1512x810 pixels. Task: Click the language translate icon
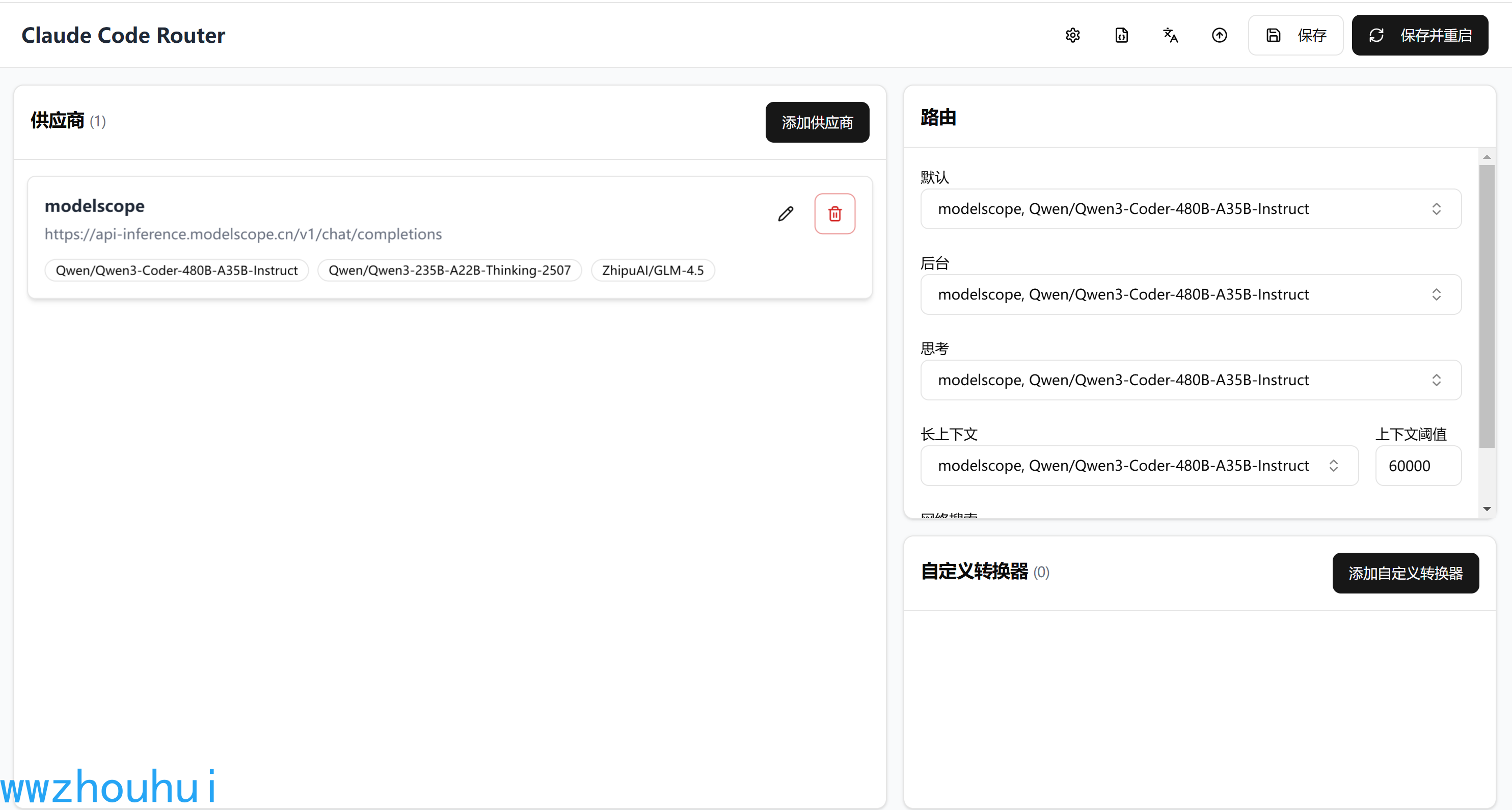pos(1170,35)
